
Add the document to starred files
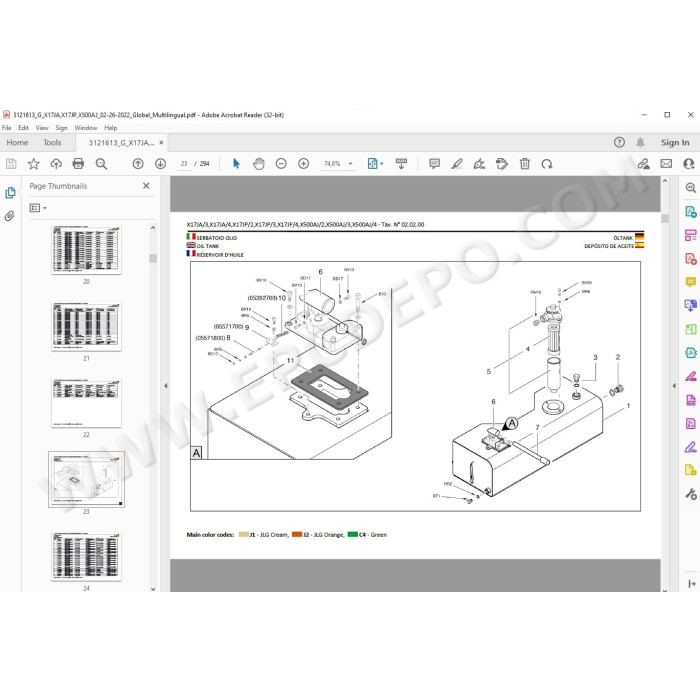click(x=33, y=164)
